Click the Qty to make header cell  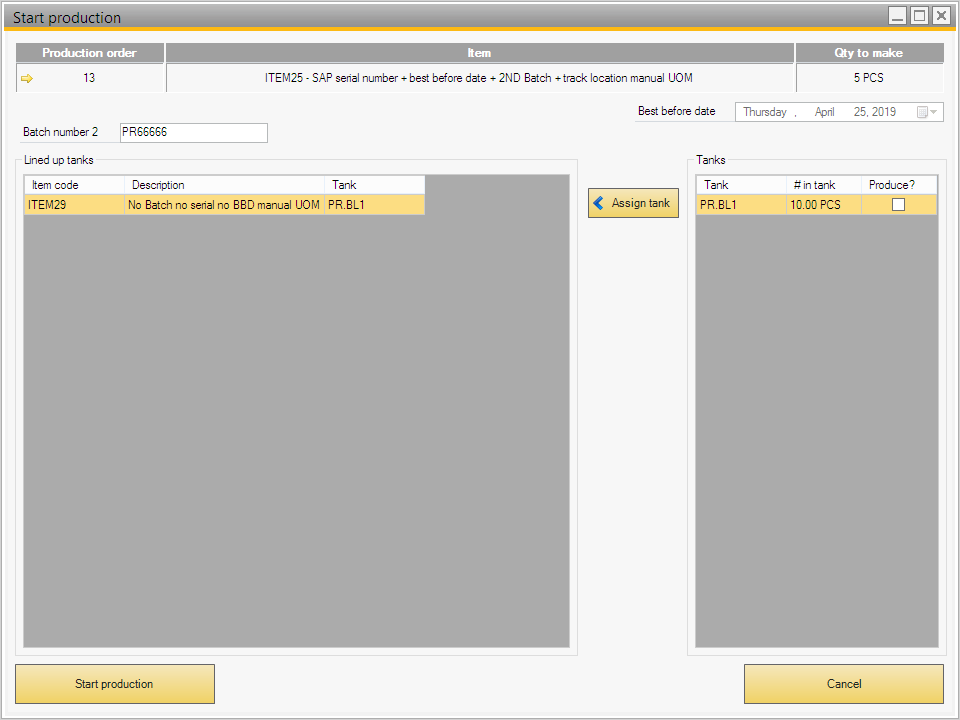(870, 53)
